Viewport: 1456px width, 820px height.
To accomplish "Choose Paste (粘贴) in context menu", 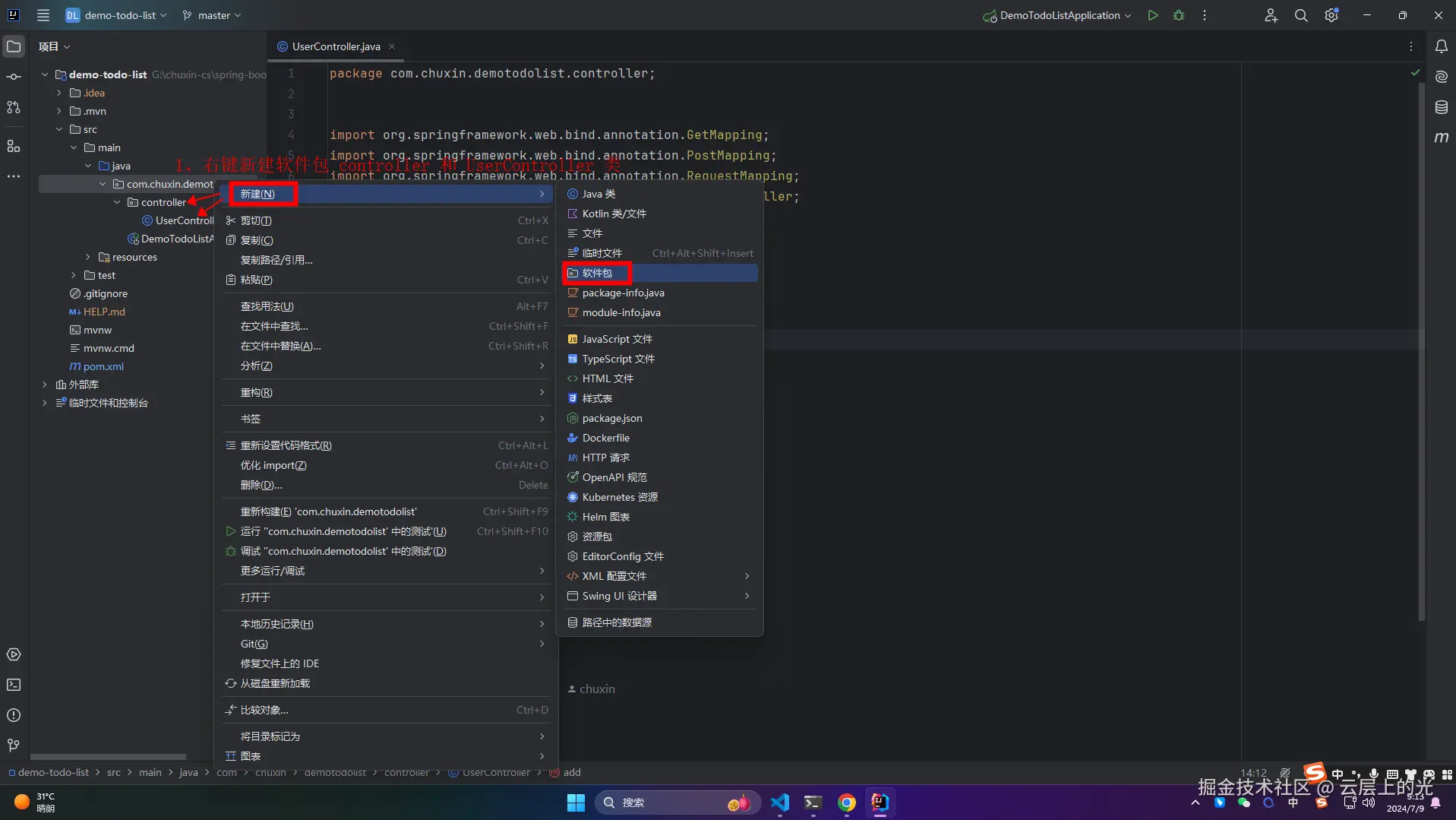I will (387, 280).
